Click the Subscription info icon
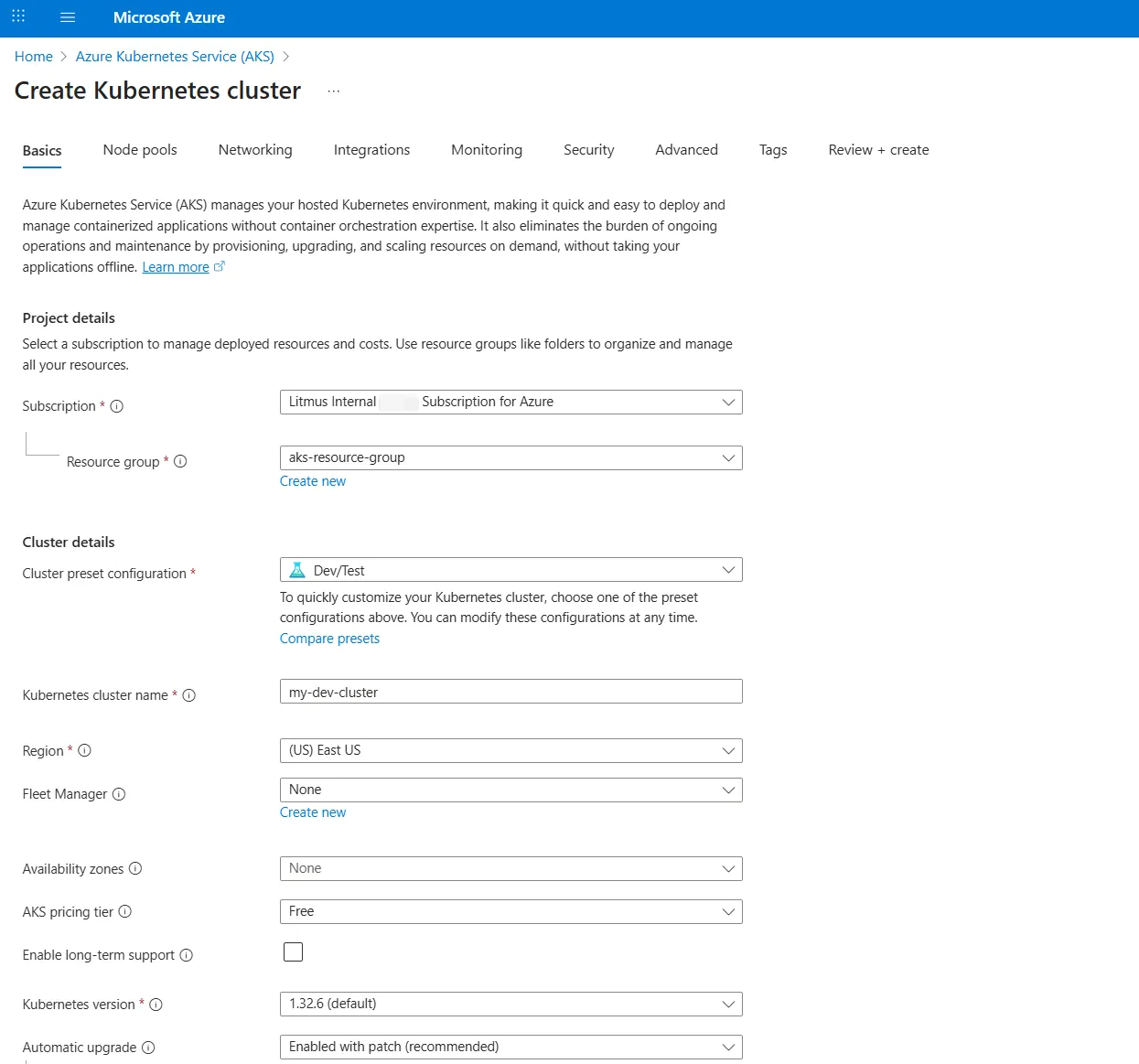Image resolution: width=1139 pixels, height=1064 pixels. click(117, 406)
